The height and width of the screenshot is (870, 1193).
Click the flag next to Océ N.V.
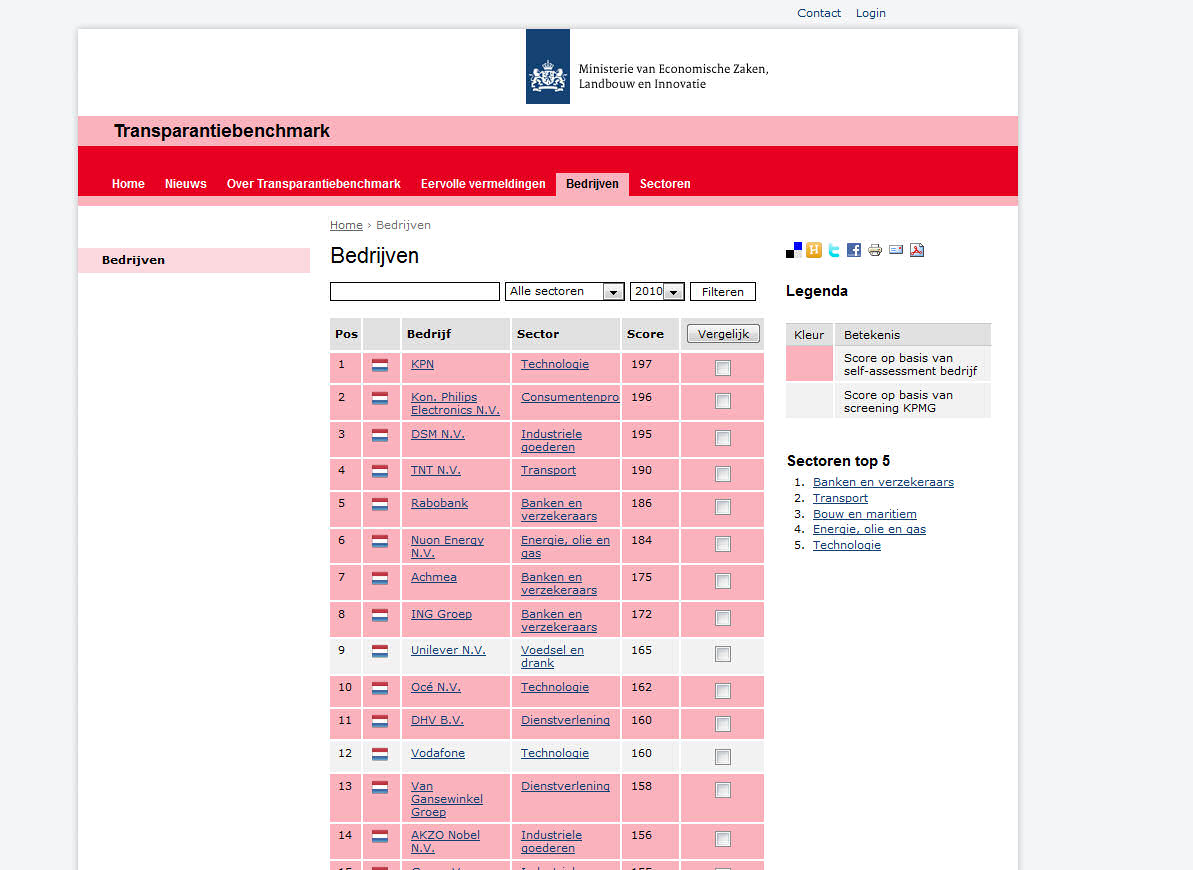point(380,689)
